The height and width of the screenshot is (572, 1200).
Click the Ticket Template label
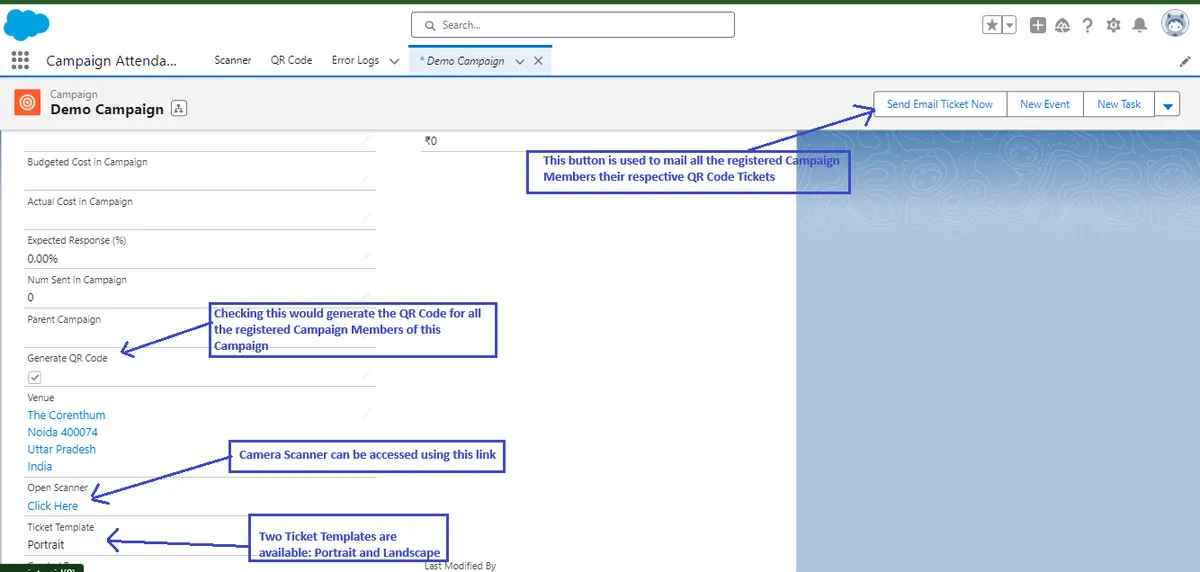(x=61, y=527)
